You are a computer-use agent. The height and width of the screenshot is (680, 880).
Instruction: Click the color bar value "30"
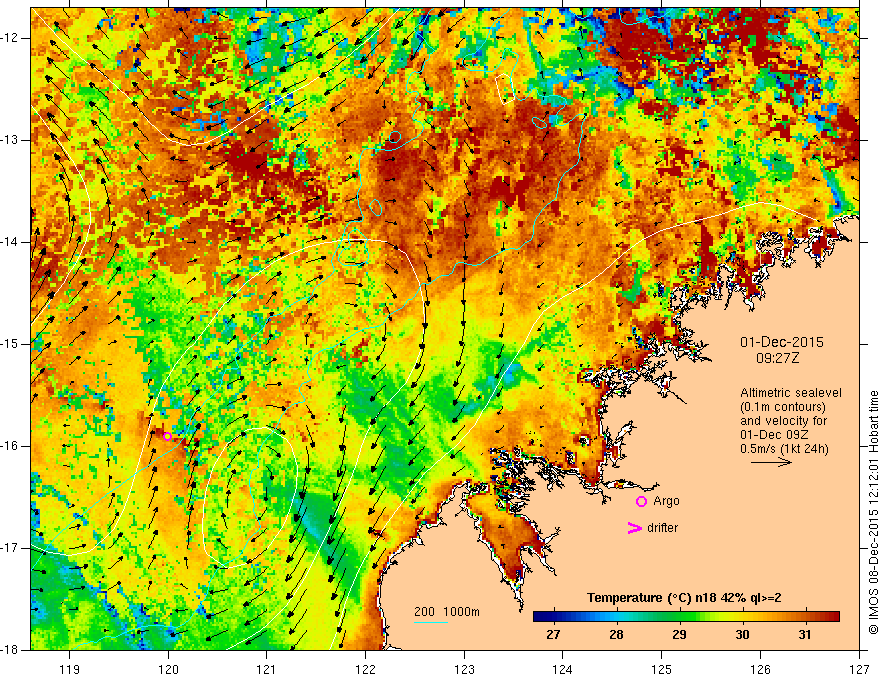(742, 635)
